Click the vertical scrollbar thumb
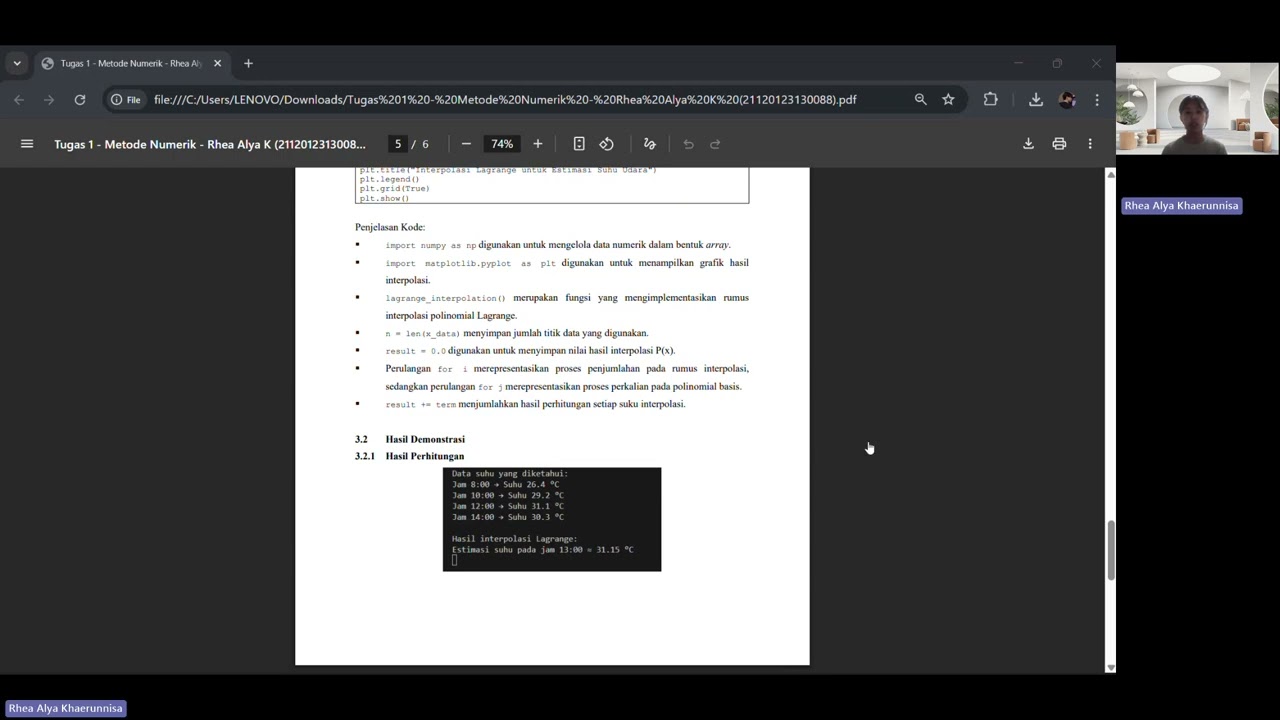Image resolution: width=1280 pixels, height=720 pixels. tap(1110, 550)
